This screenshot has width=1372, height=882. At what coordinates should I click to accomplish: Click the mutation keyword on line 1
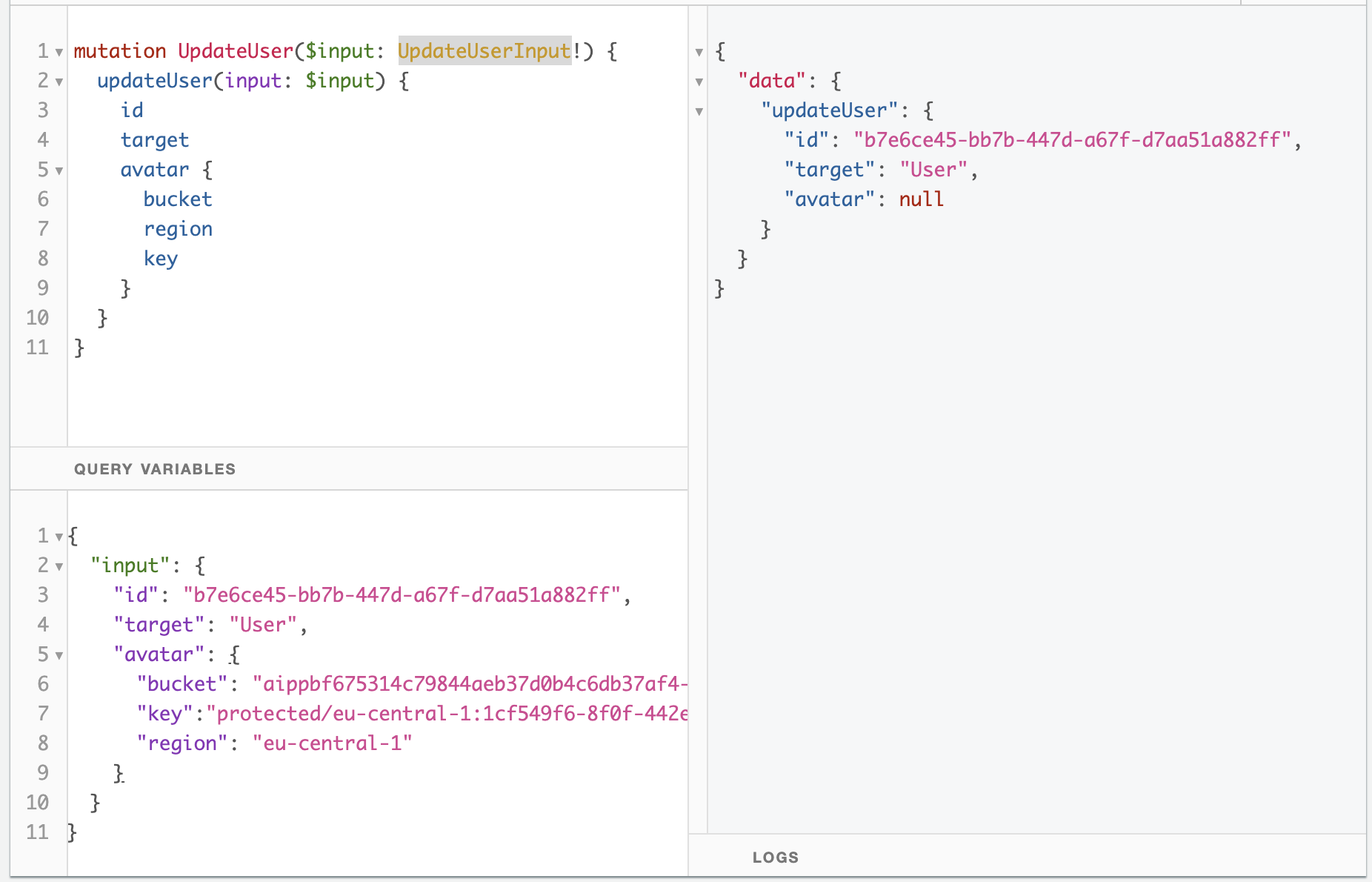pyautogui.click(x=119, y=51)
